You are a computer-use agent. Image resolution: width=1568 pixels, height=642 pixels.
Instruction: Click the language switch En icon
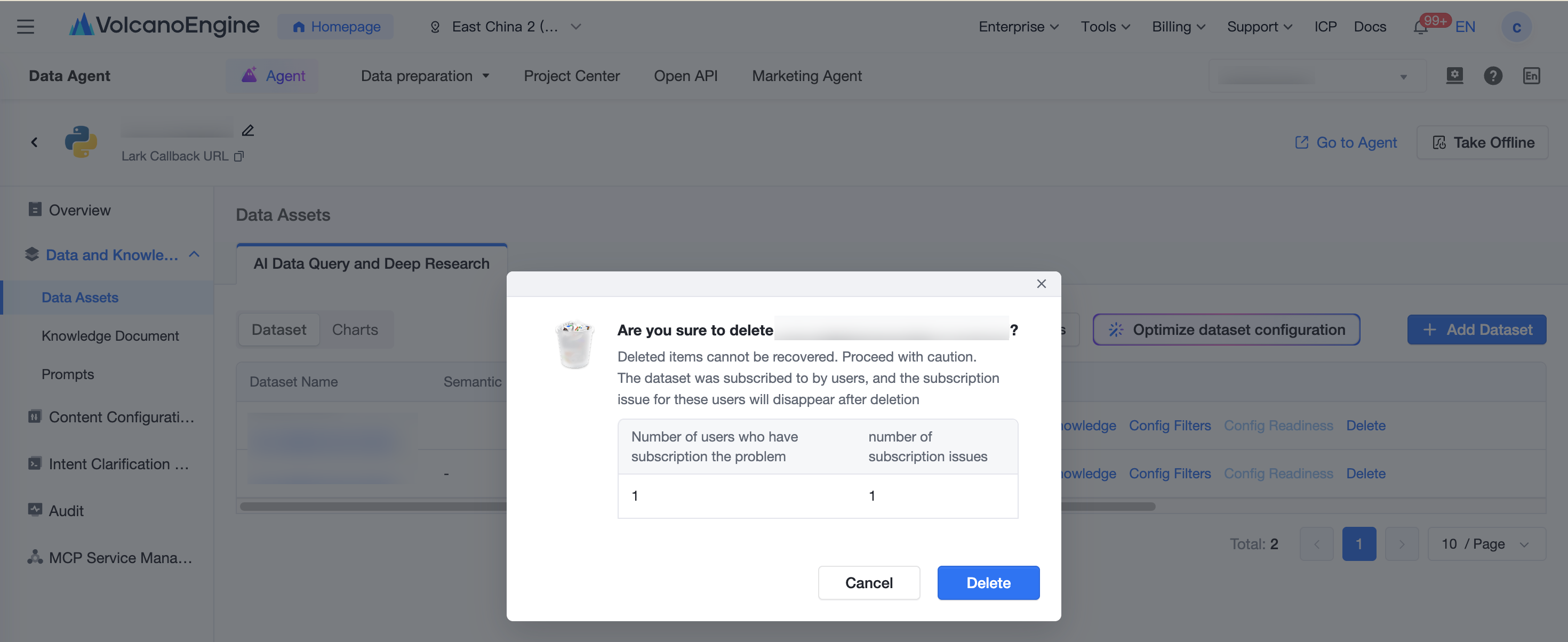pyautogui.click(x=1531, y=76)
